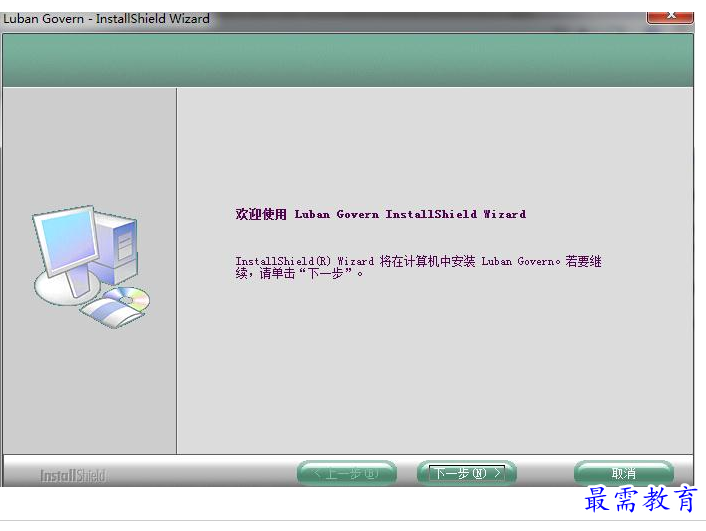Close the Luban Govern installer window
The image size is (706, 531).
[x=670, y=17]
